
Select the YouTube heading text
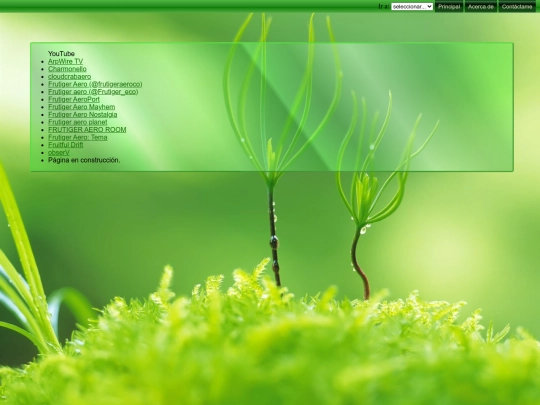pos(61,53)
